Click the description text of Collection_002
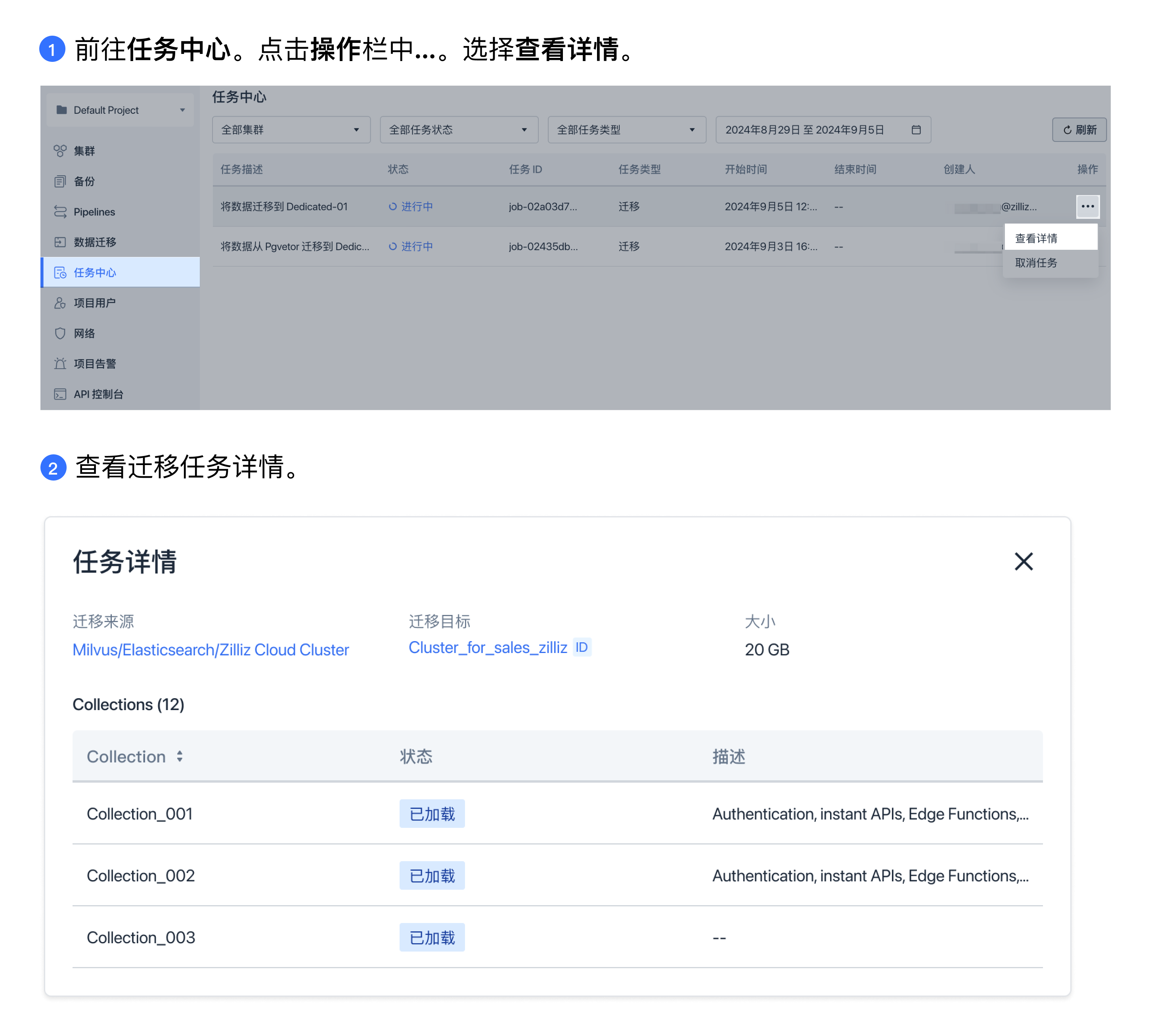This screenshot has width=1150, height=1036. tap(871, 875)
